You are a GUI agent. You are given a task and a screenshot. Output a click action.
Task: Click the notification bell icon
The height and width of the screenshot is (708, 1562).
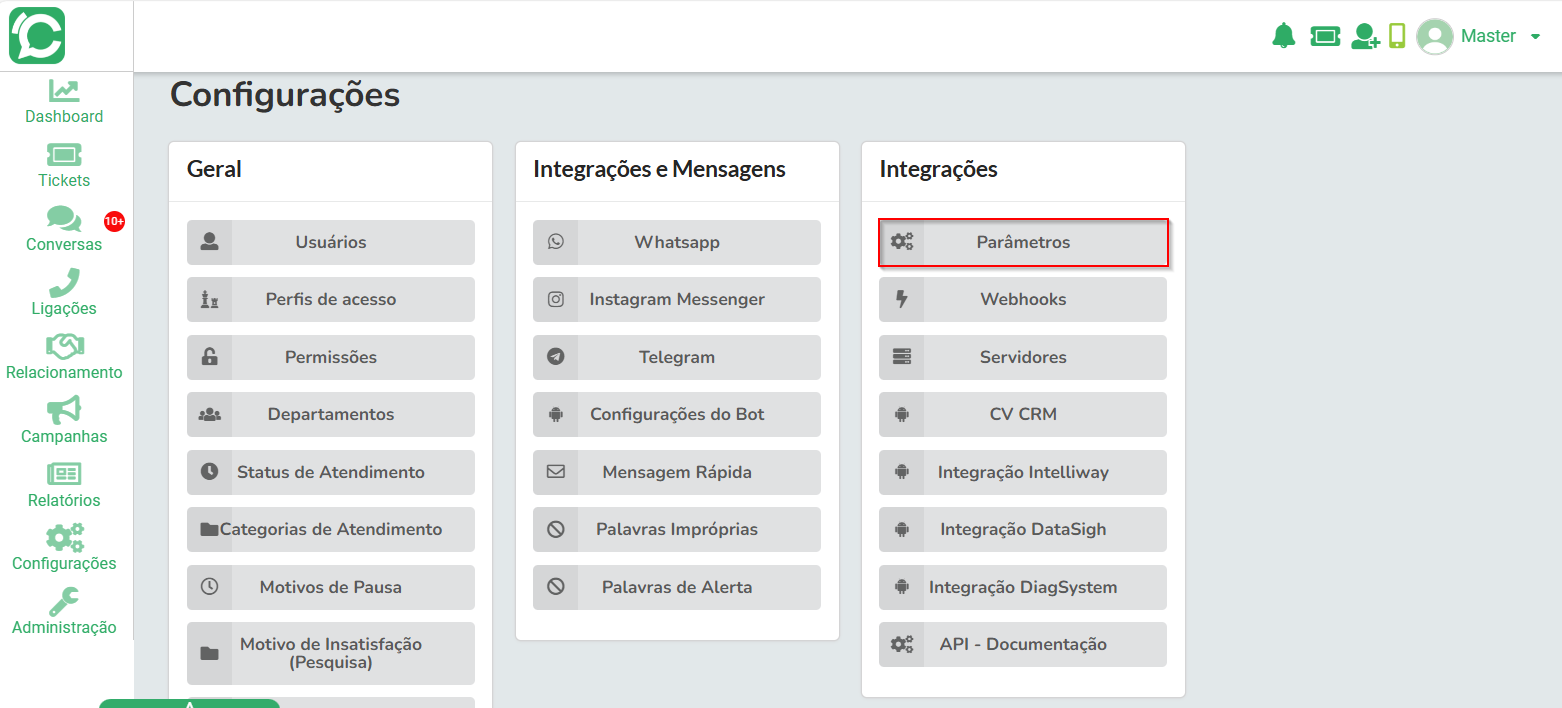coord(1283,36)
